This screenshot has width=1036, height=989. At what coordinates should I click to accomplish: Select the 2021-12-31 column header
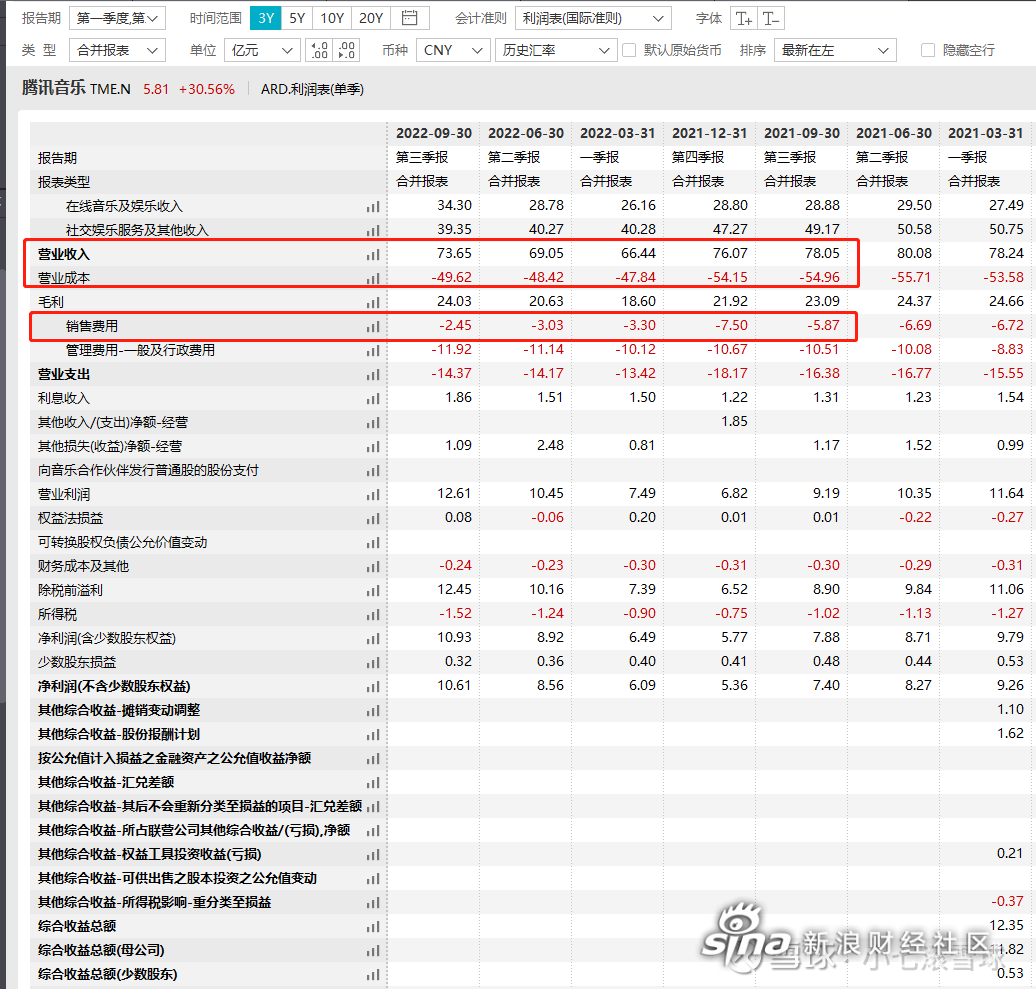710,133
